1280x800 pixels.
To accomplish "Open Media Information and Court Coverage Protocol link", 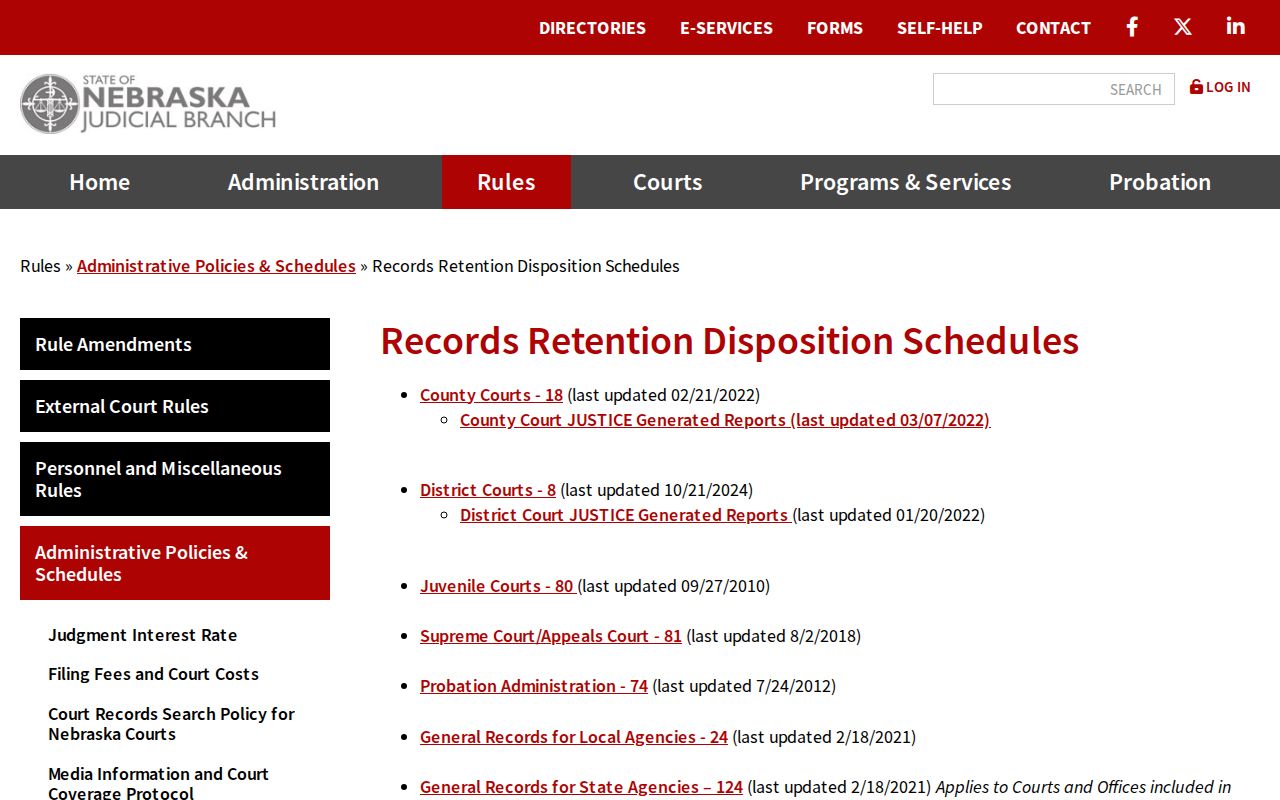I will click(x=158, y=783).
